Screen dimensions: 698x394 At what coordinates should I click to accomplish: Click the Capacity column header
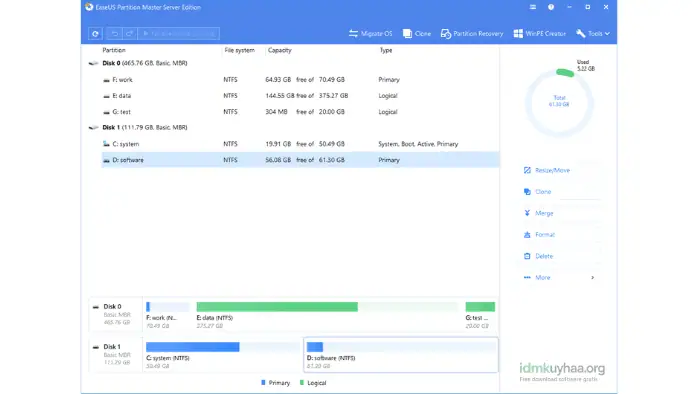(x=280, y=50)
